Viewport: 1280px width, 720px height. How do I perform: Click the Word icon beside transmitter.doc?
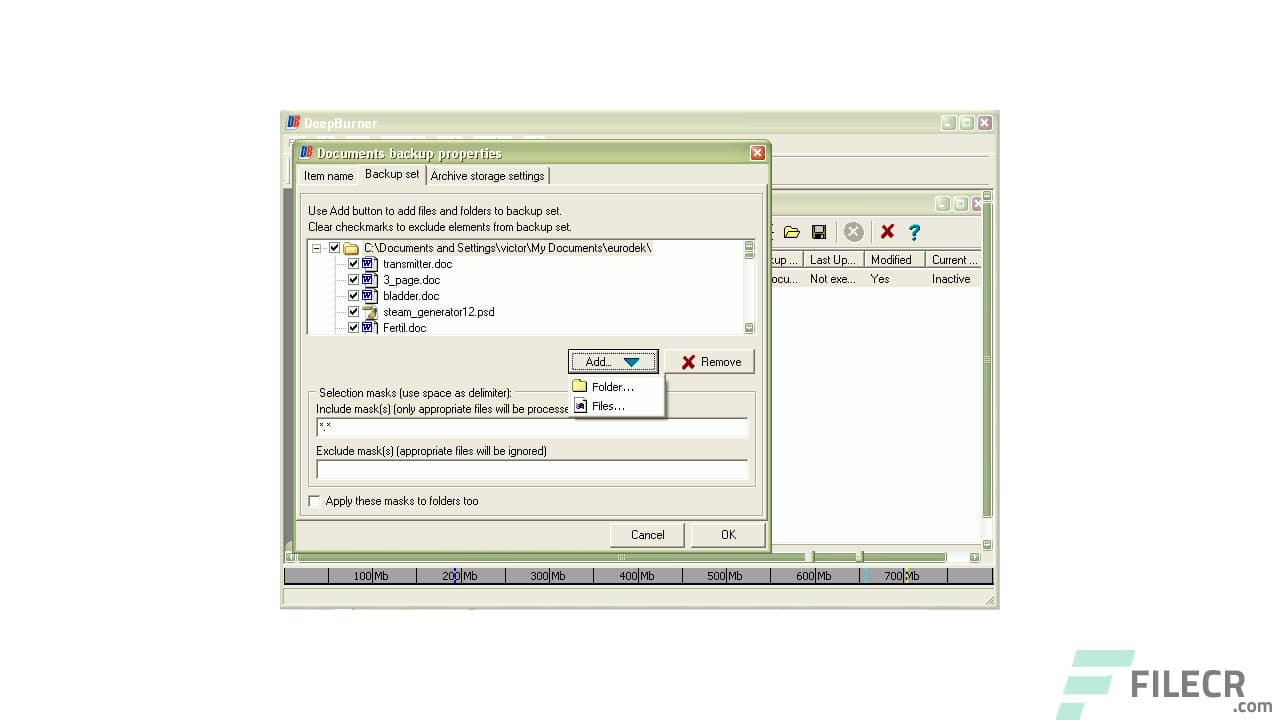[x=368, y=264]
